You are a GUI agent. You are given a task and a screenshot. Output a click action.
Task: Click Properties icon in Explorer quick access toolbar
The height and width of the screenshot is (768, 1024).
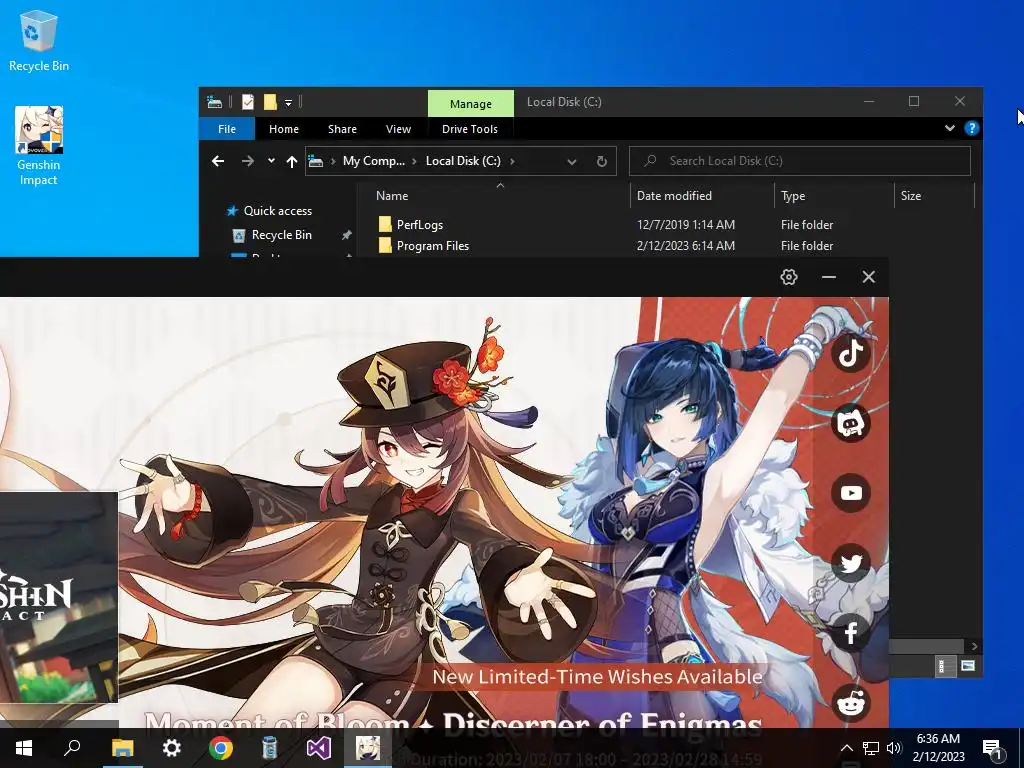click(x=248, y=102)
